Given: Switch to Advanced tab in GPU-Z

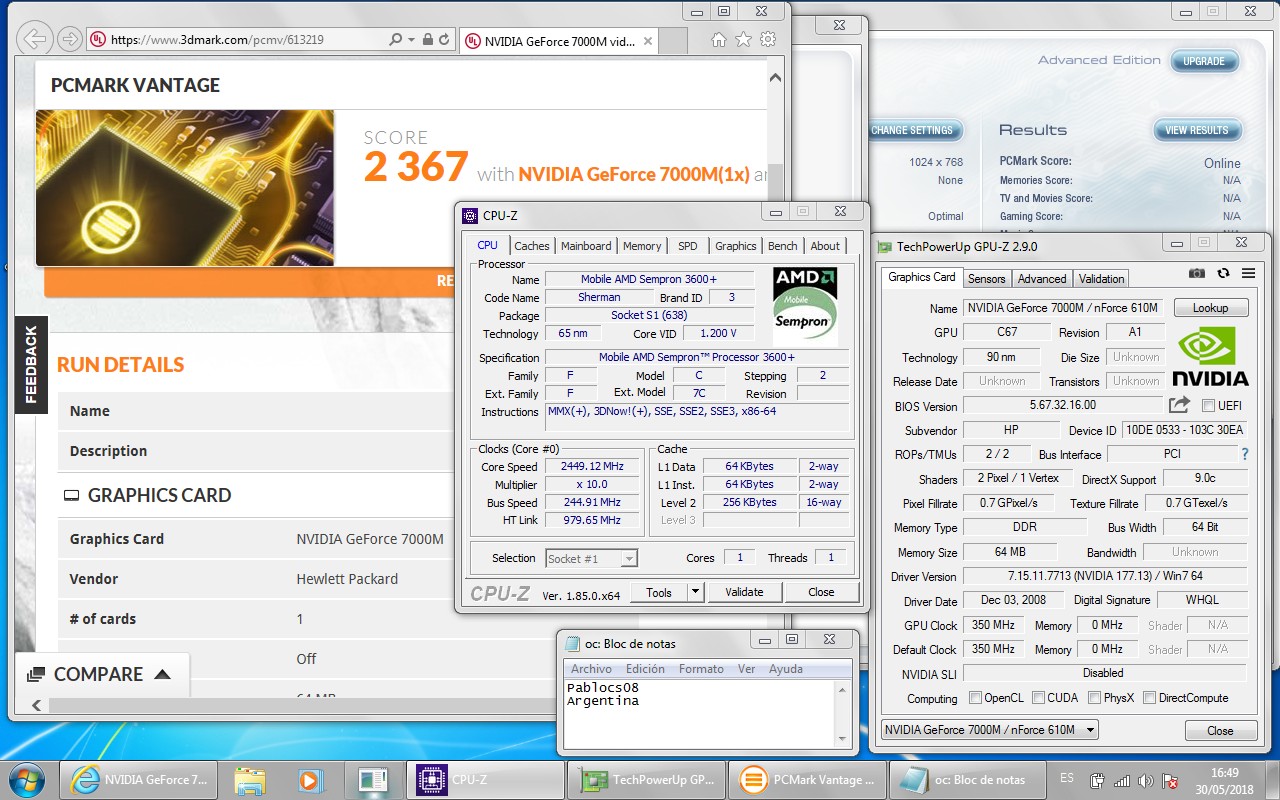Looking at the screenshot, I should [x=1043, y=279].
